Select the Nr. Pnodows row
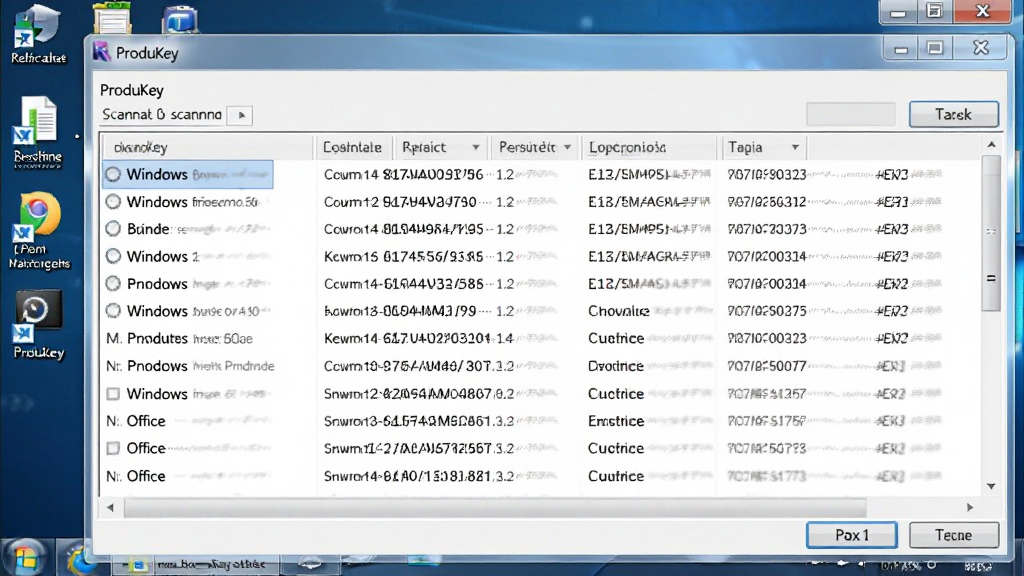1024x576 pixels. tap(541, 366)
